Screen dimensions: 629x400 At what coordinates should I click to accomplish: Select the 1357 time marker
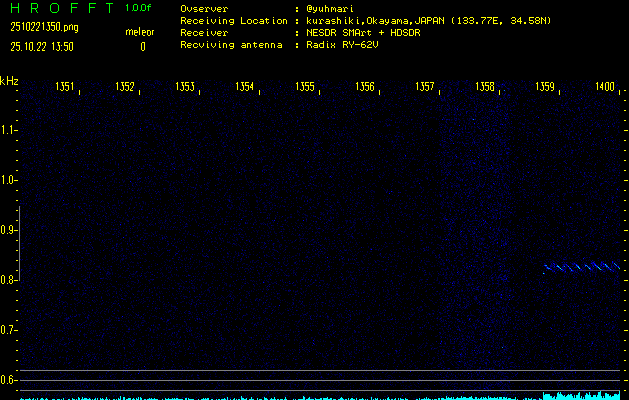(425, 87)
